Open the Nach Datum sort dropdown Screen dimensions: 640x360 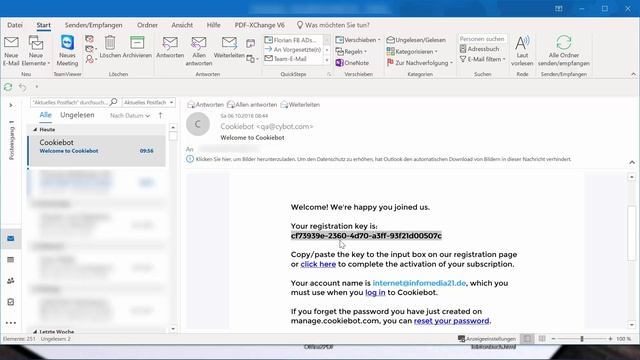[130, 116]
